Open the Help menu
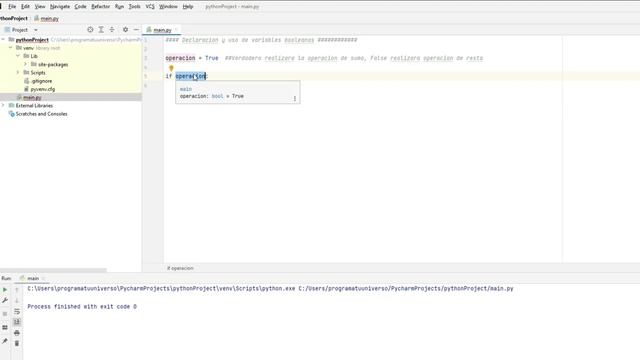 [x=188, y=7]
